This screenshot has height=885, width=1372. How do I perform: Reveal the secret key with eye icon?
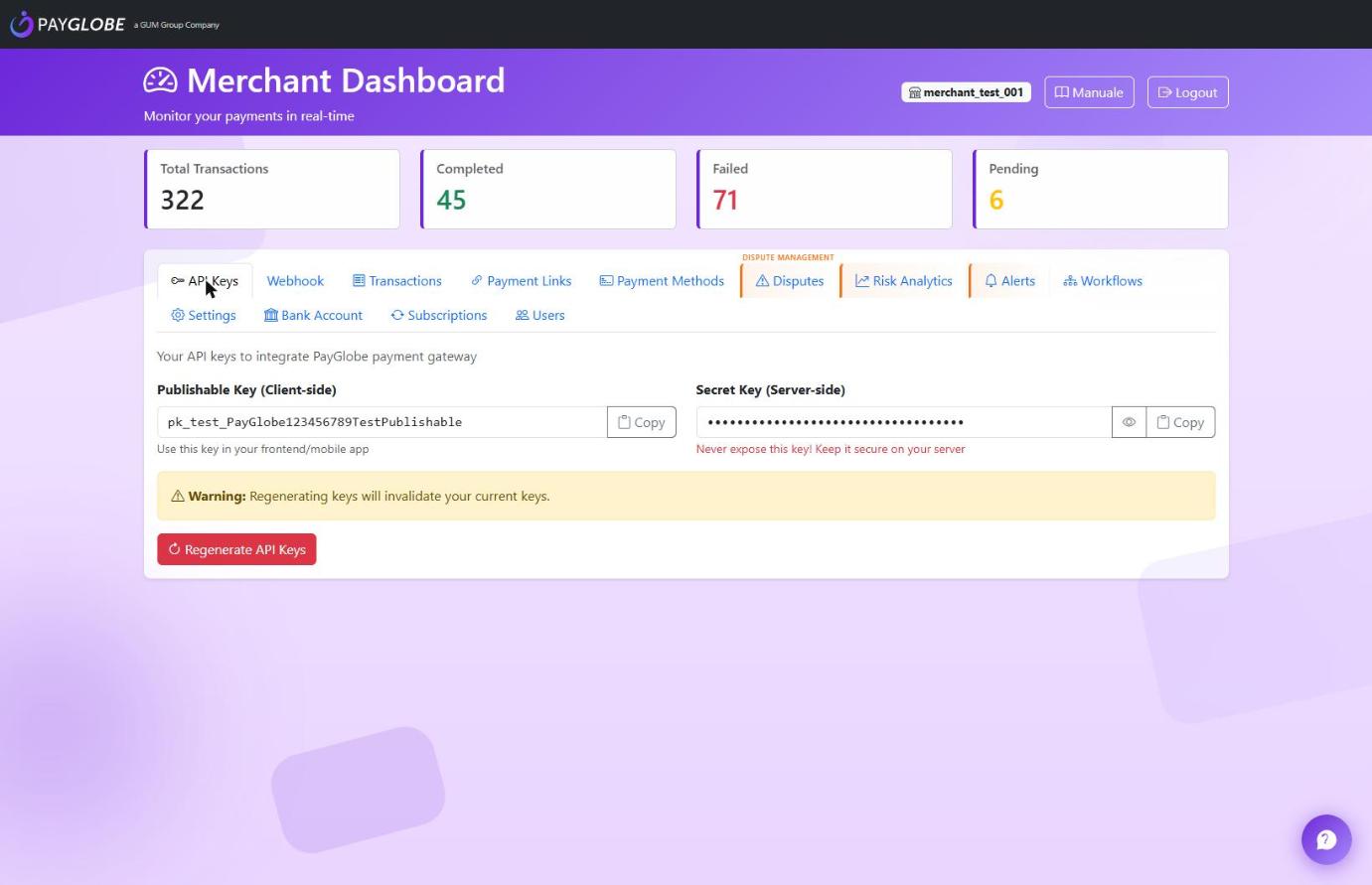tap(1129, 422)
